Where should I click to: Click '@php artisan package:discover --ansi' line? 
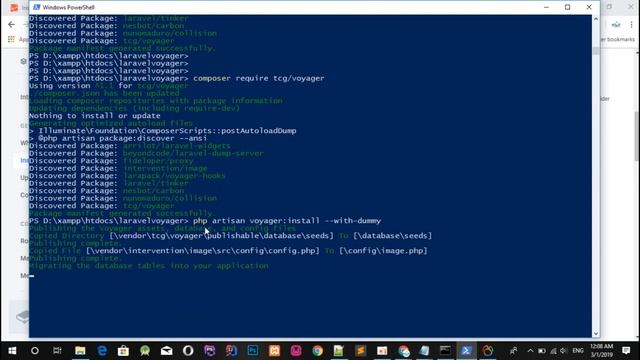point(118,138)
